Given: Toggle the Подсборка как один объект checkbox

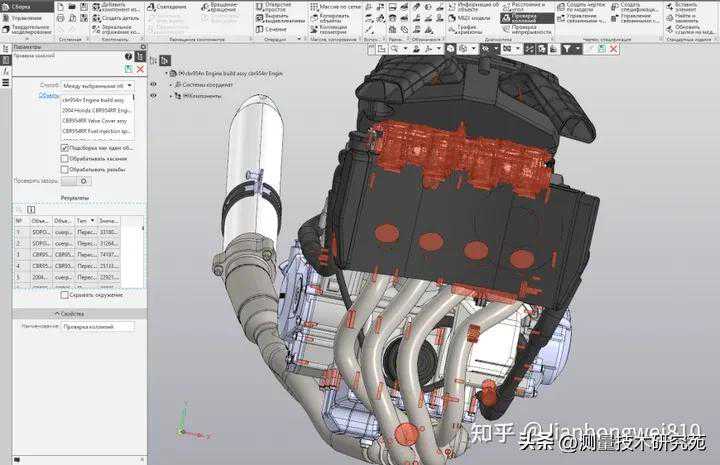Looking at the screenshot, I should pyautogui.click(x=65, y=147).
